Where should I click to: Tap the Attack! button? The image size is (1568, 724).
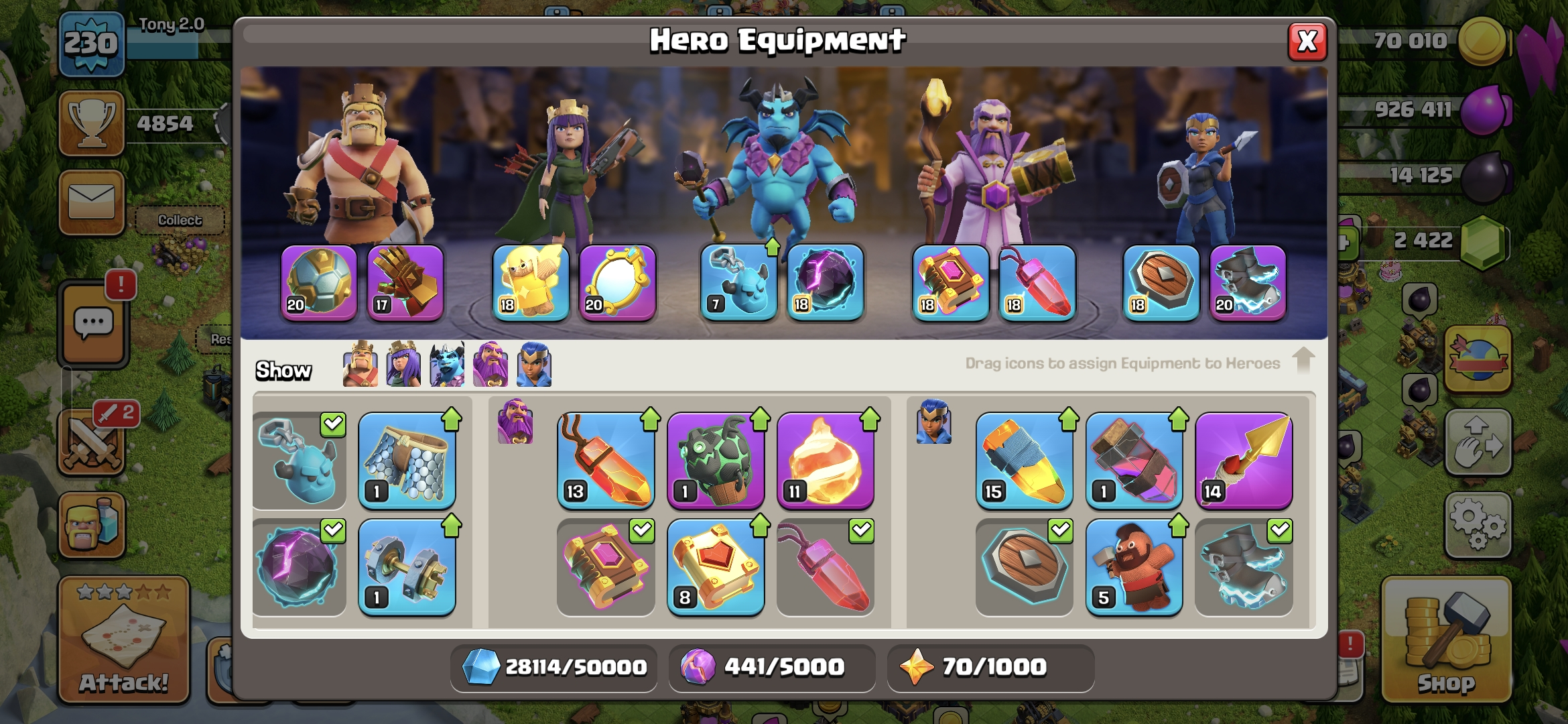click(124, 640)
